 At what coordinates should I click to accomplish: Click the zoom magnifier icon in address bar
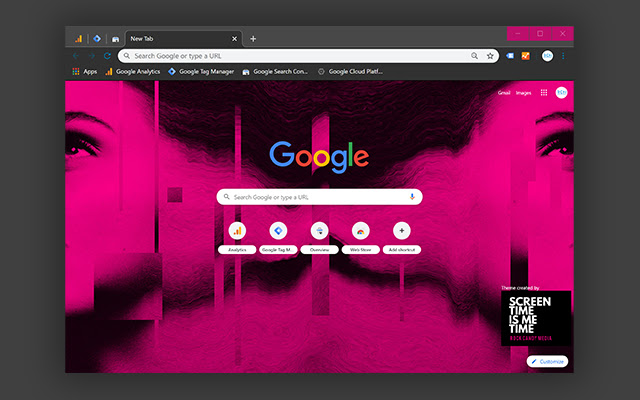pos(474,56)
